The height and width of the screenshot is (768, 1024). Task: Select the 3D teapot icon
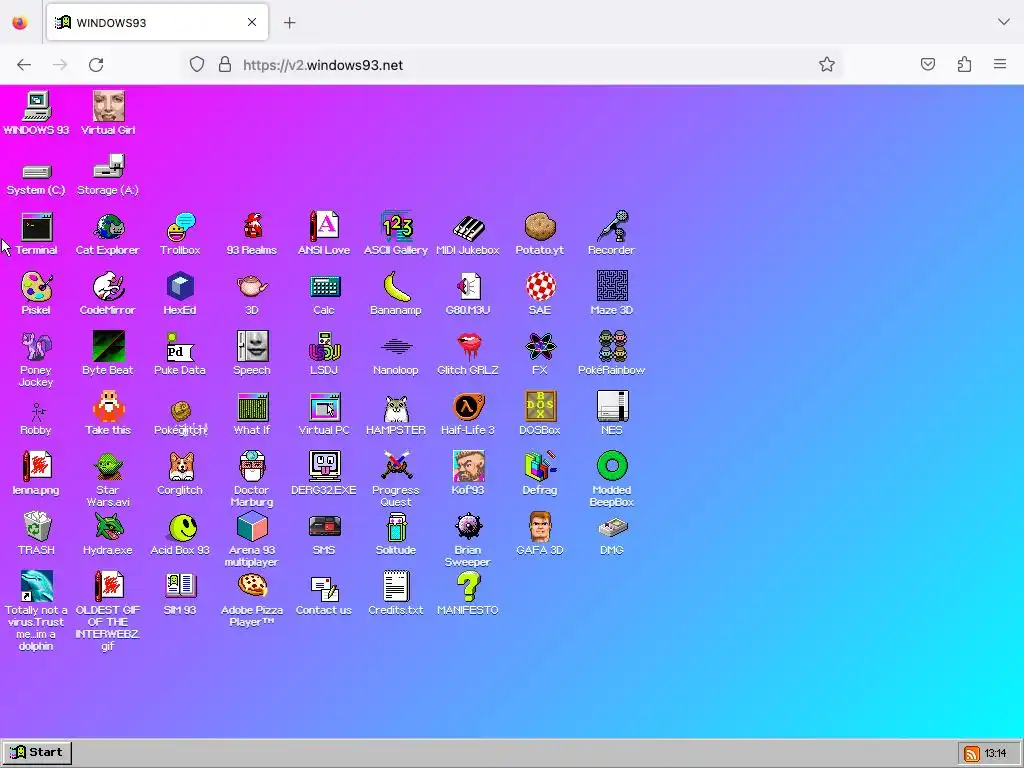pyautogui.click(x=252, y=287)
